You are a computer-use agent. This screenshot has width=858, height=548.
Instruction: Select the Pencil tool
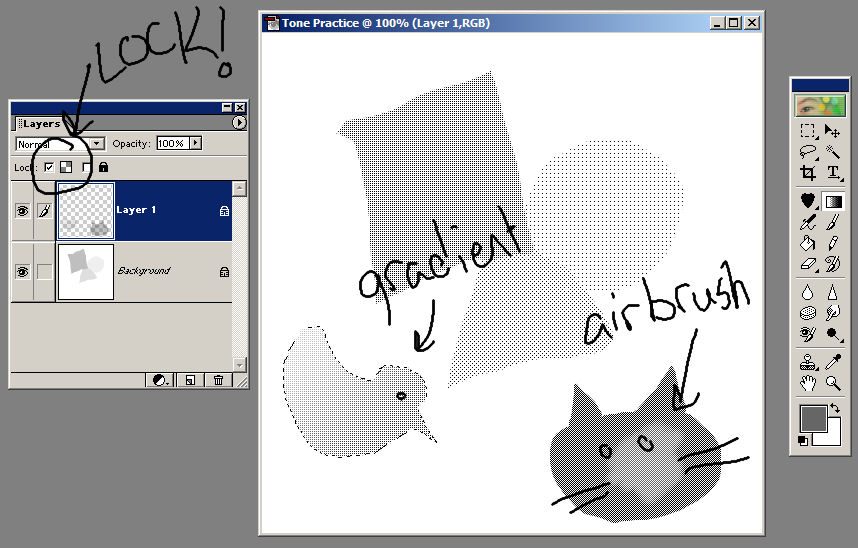tap(832, 243)
